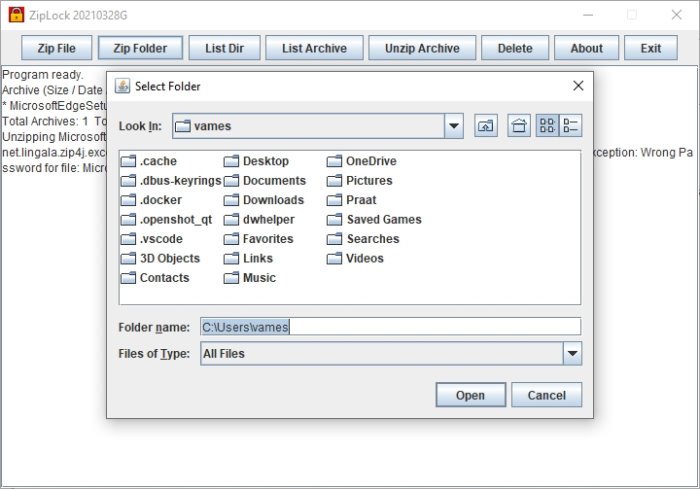Viewport: 700px width, 489px height.
Task: Select the Desktop folder
Action: [256, 161]
